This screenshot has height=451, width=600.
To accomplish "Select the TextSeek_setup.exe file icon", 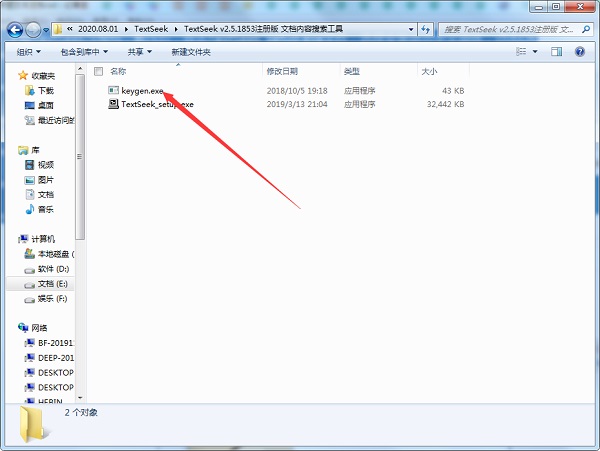I will click(114, 104).
